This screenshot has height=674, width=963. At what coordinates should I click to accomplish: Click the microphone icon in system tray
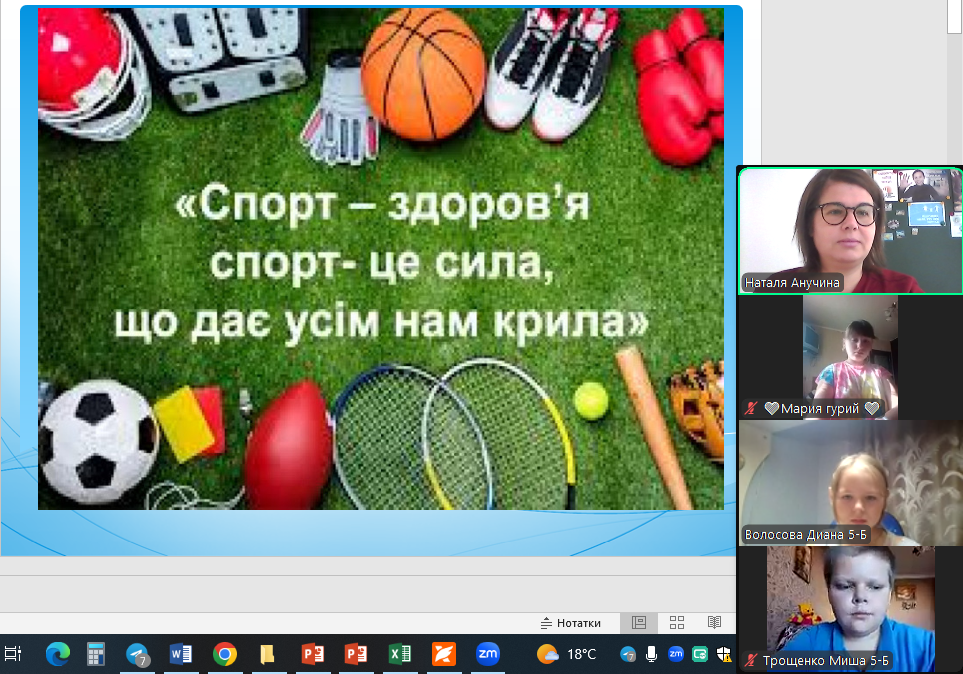(652, 654)
